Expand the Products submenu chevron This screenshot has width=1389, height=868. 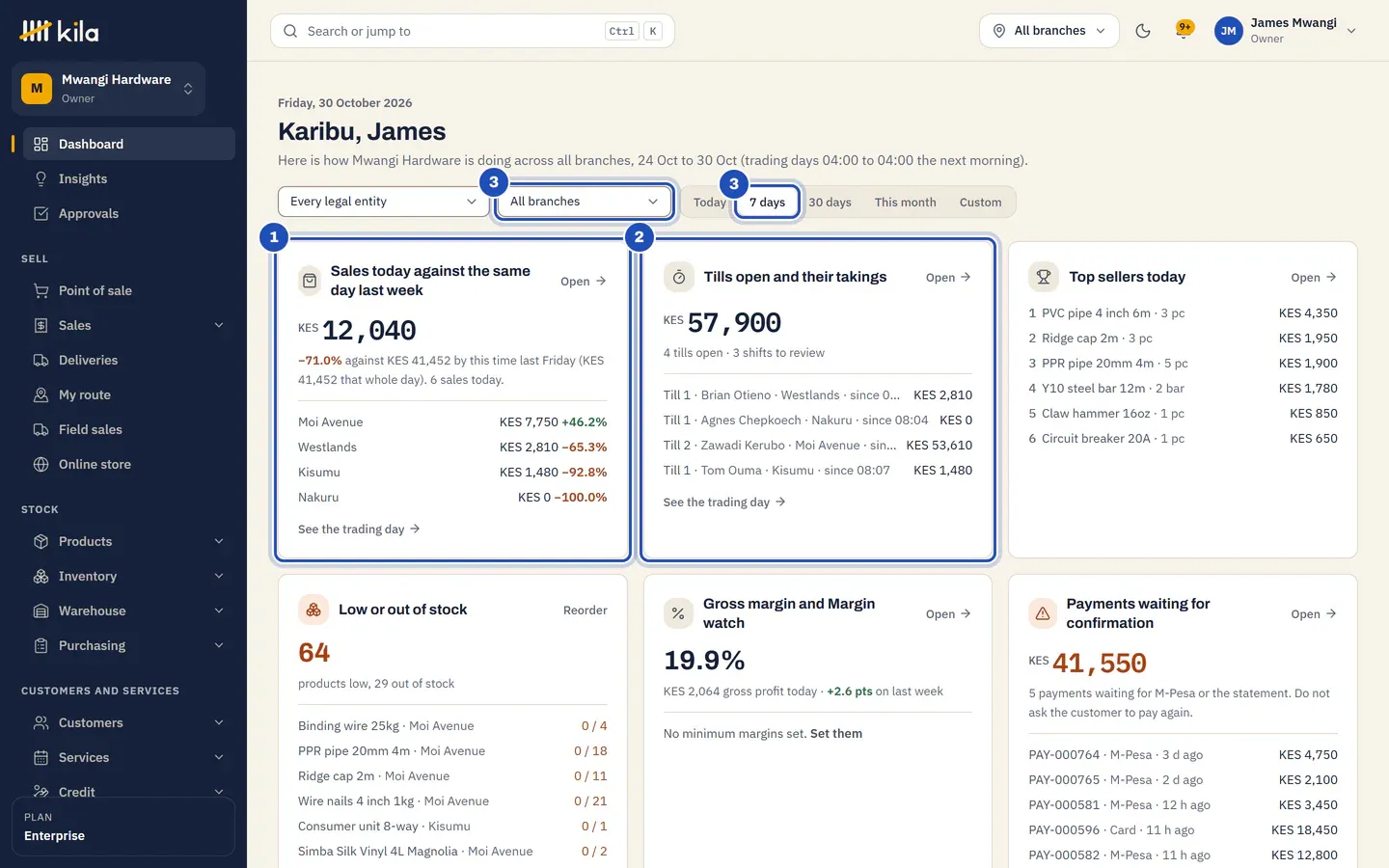pos(219,541)
